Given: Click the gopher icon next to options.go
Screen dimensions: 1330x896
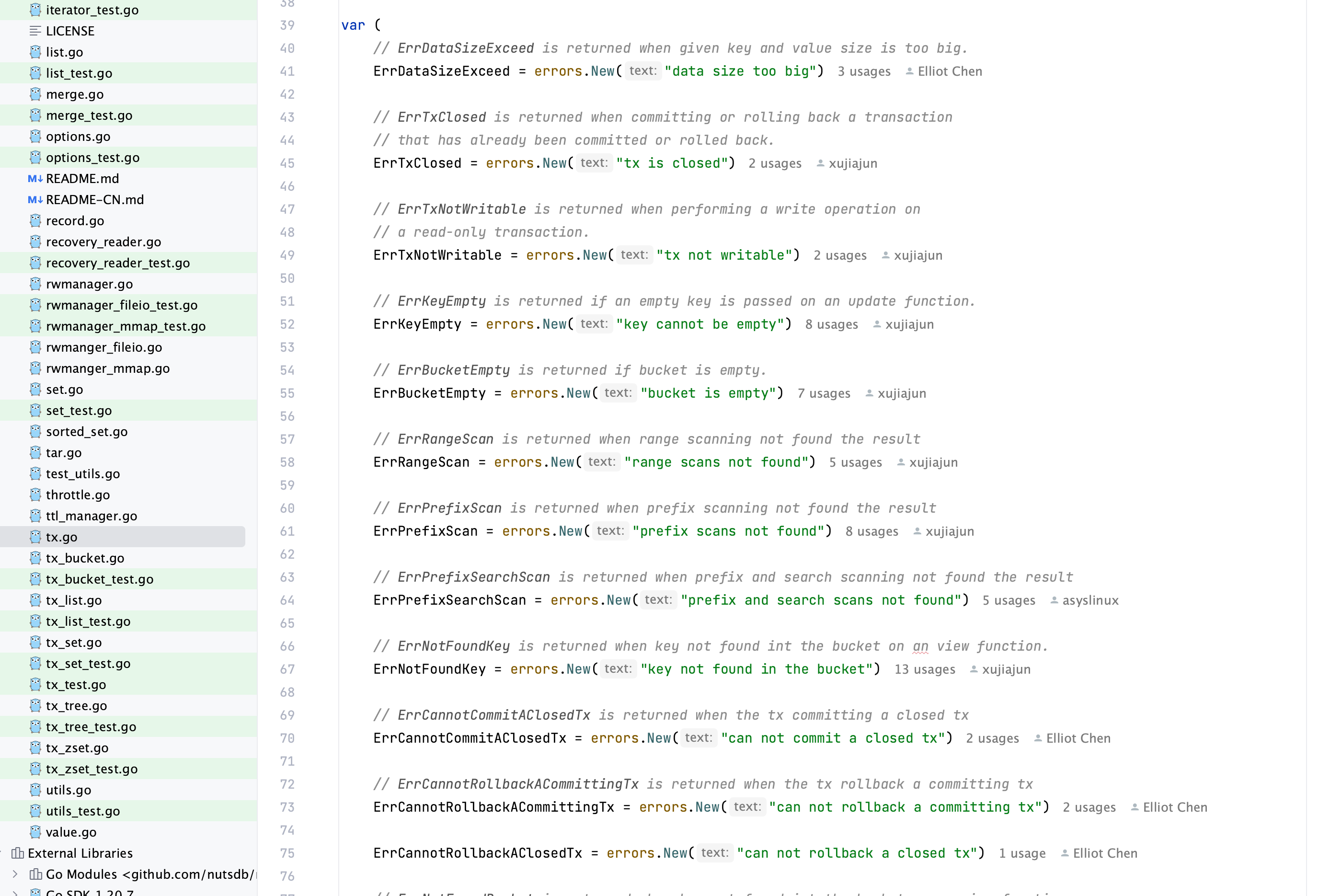Looking at the screenshot, I should 36,136.
